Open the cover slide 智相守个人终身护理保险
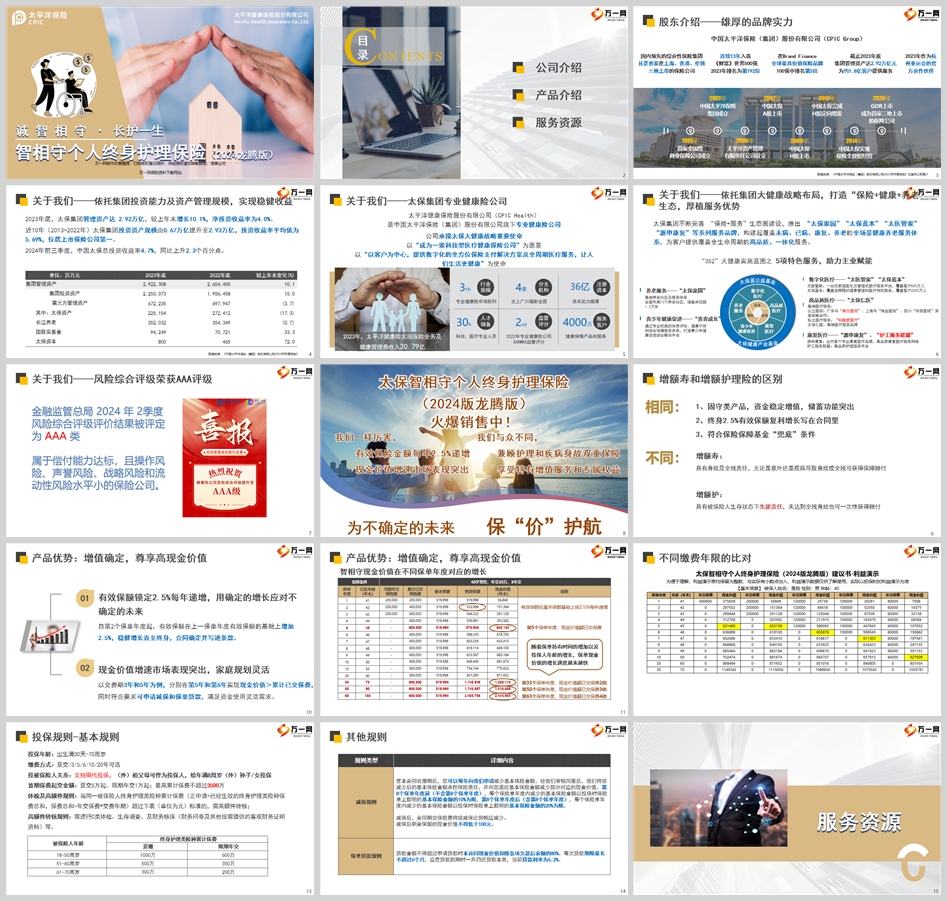This screenshot has height=901, width=947. click(160, 92)
